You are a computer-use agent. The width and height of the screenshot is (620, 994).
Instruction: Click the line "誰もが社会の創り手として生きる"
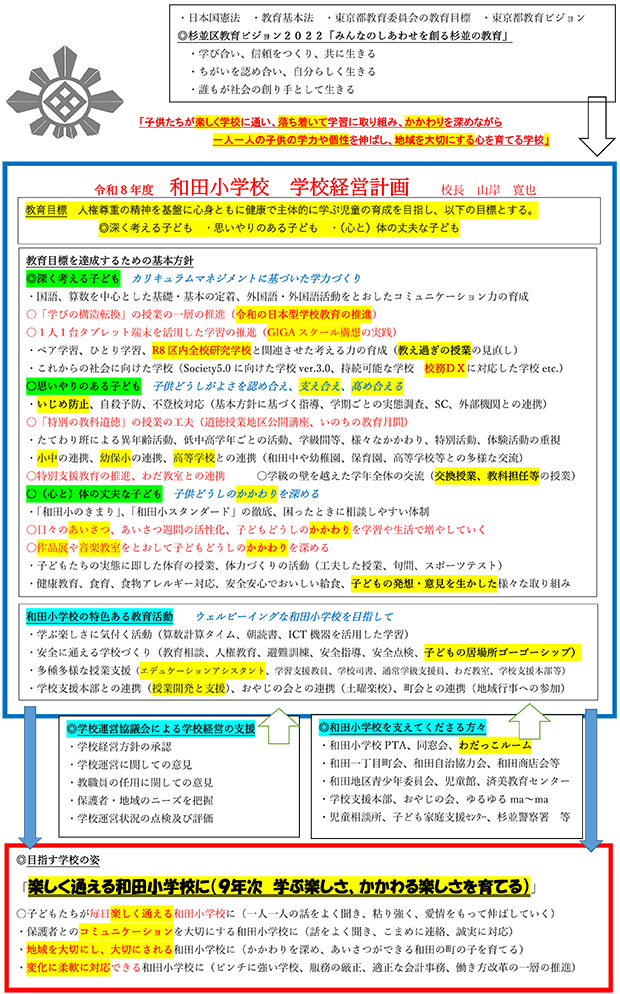coord(276,89)
